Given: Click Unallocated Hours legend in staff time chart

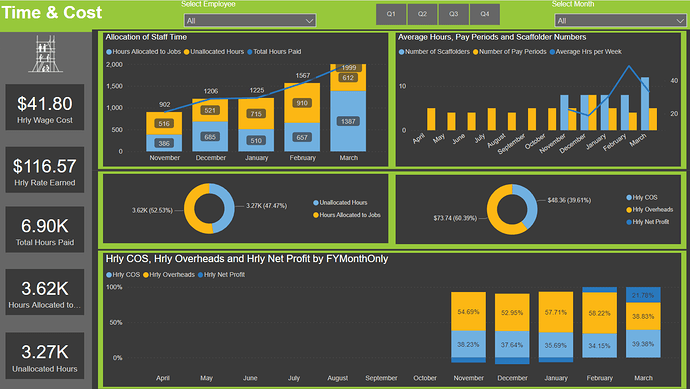Looking at the screenshot, I should coord(214,51).
